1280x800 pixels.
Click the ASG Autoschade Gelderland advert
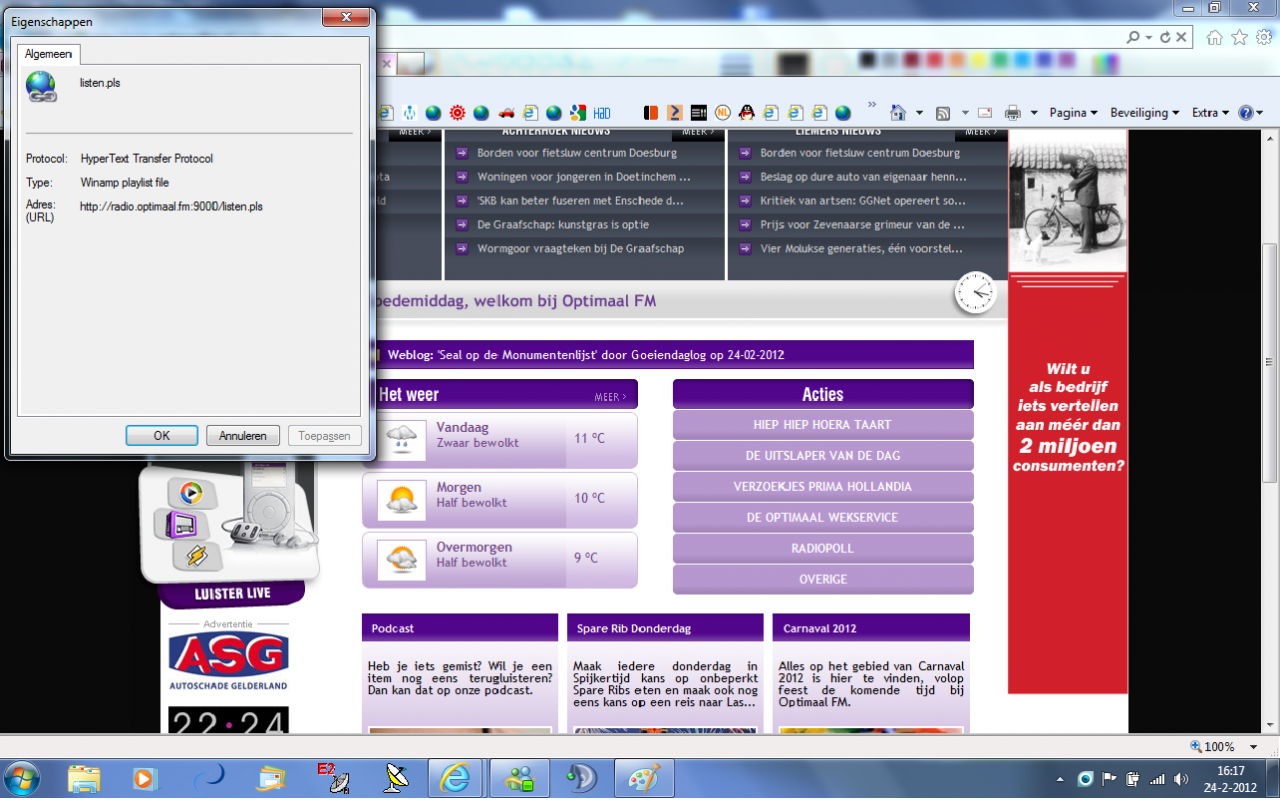click(x=228, y=662)
